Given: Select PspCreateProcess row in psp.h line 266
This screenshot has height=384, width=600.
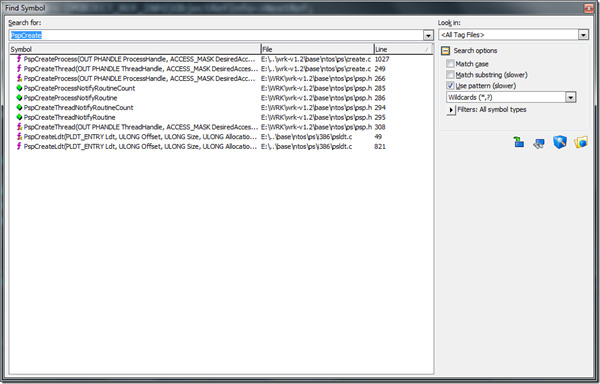Looking at the screenshot, I should [221, 78].
